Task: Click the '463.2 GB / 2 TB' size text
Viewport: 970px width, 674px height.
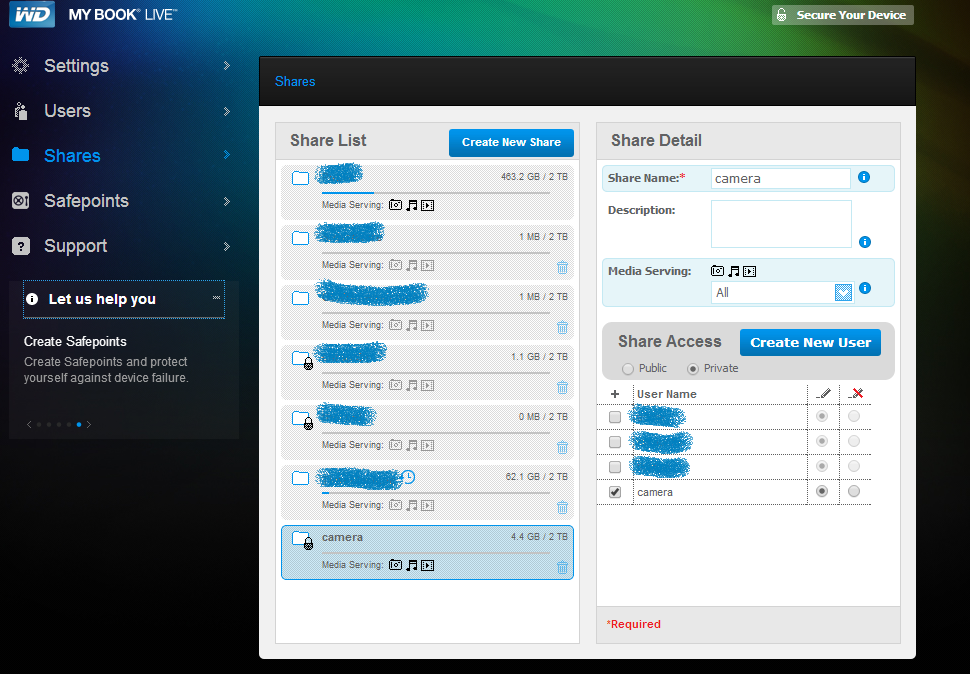Action: click(534, 177)
